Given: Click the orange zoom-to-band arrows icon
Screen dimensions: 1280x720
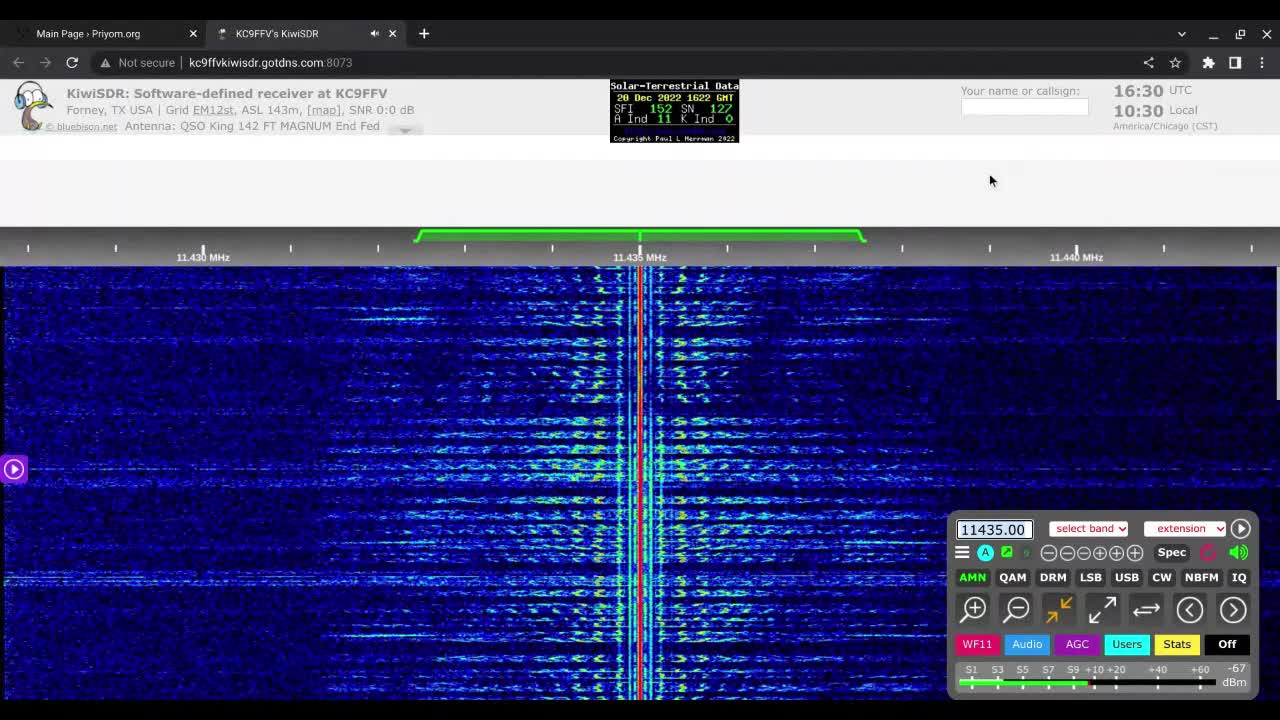Looking at the screenshot, I should (x=1059, y=609).
